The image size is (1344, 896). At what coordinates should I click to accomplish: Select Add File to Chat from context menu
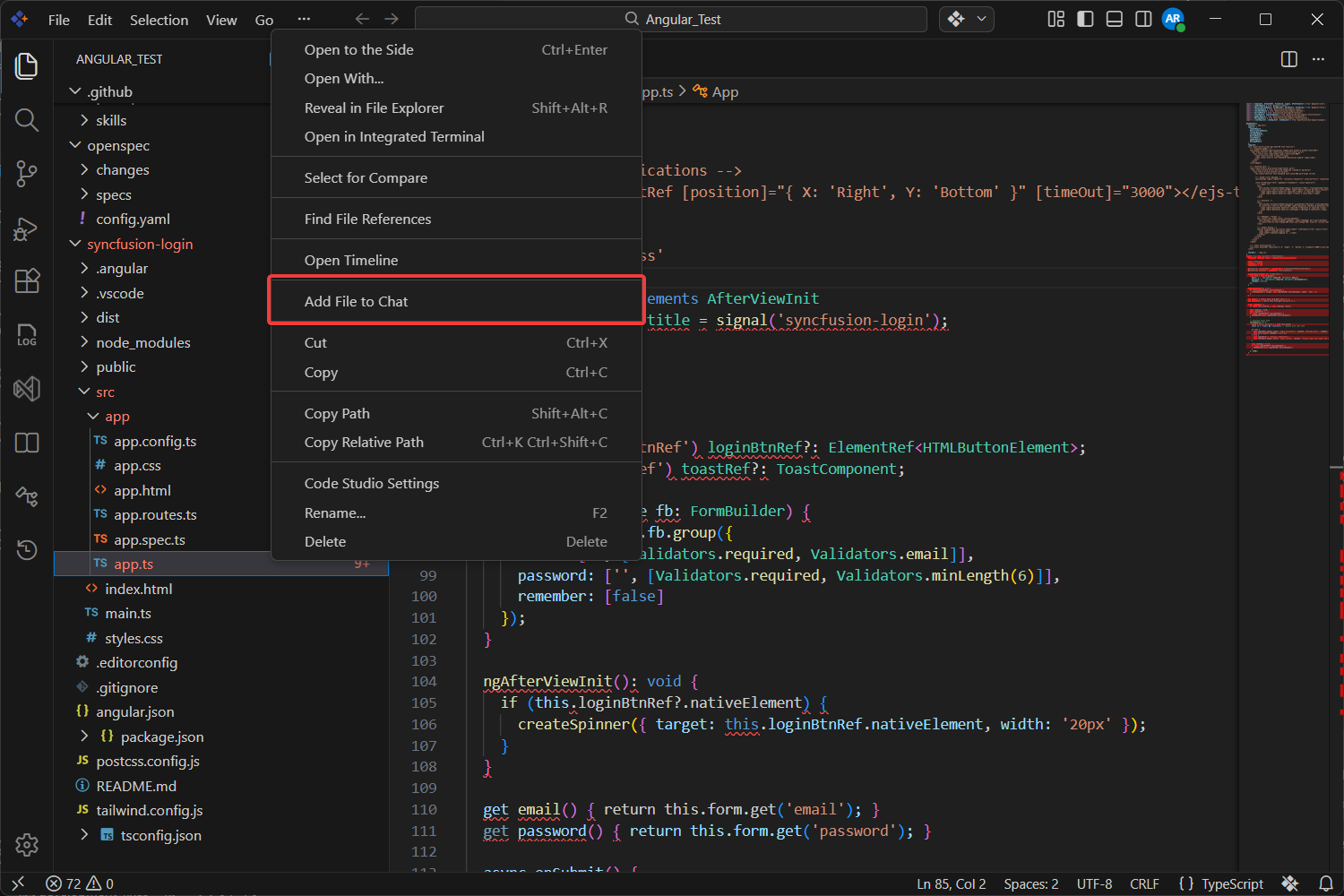356,301
